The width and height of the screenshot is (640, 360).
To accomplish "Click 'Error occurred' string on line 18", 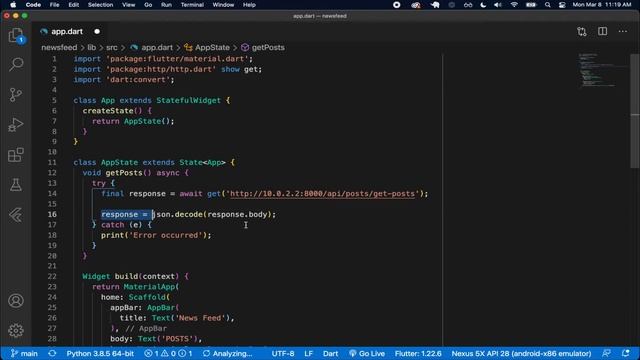I will point(166,236).
